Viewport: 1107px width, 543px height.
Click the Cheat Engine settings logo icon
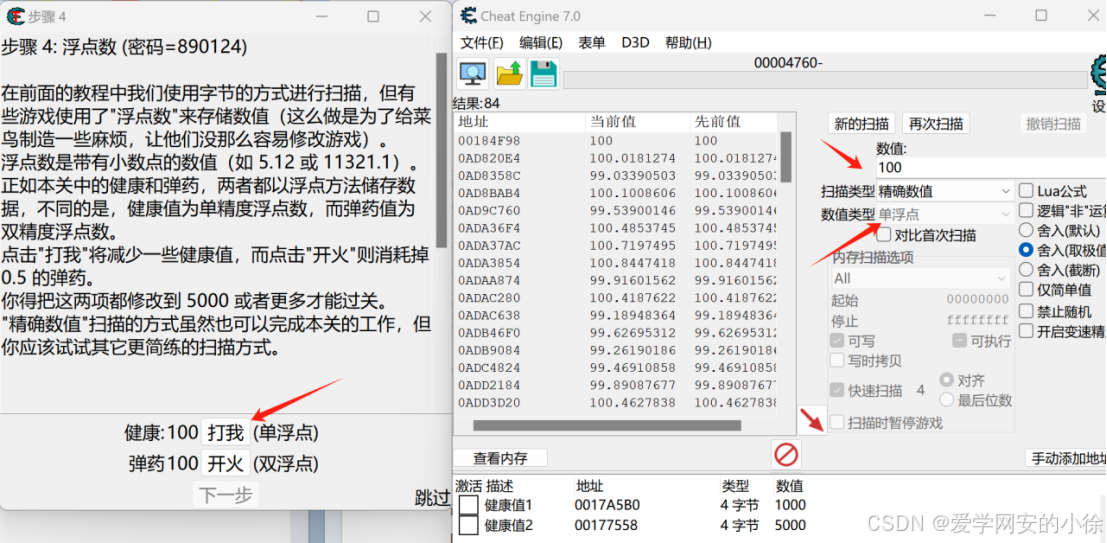(x=1098, y=76)
